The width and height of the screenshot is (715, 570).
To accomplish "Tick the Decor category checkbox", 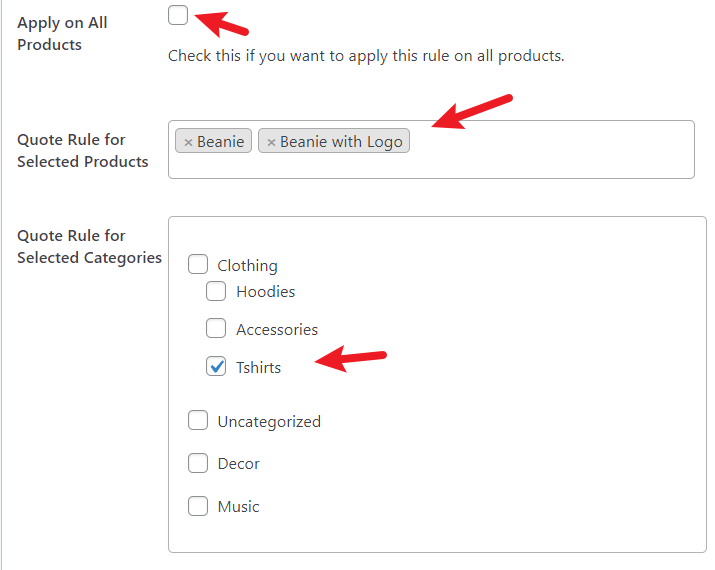I will click(x=198, y=463).
